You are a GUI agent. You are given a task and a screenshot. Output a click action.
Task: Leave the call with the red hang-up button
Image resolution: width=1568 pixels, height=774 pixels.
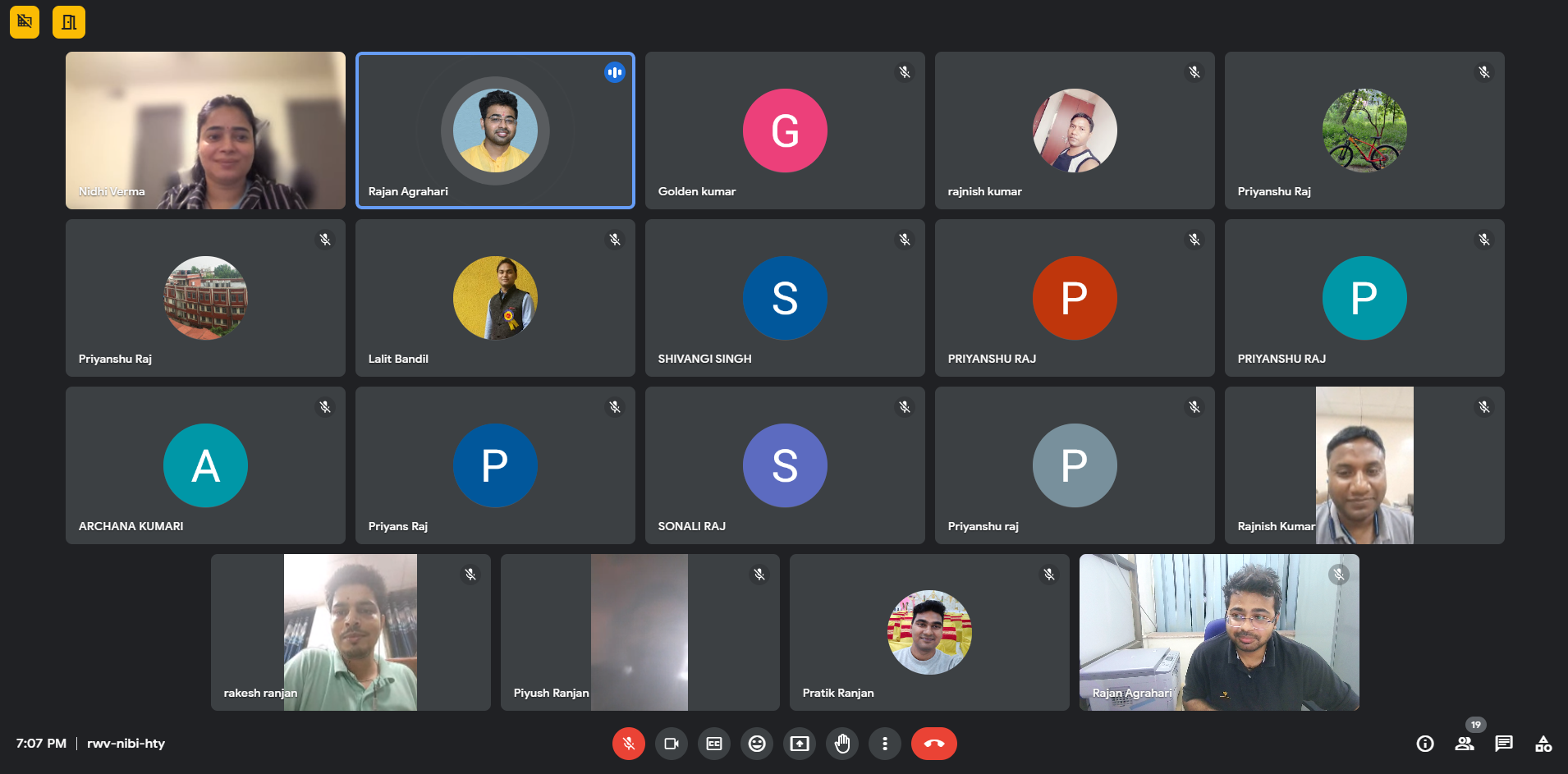click(933, 744)
